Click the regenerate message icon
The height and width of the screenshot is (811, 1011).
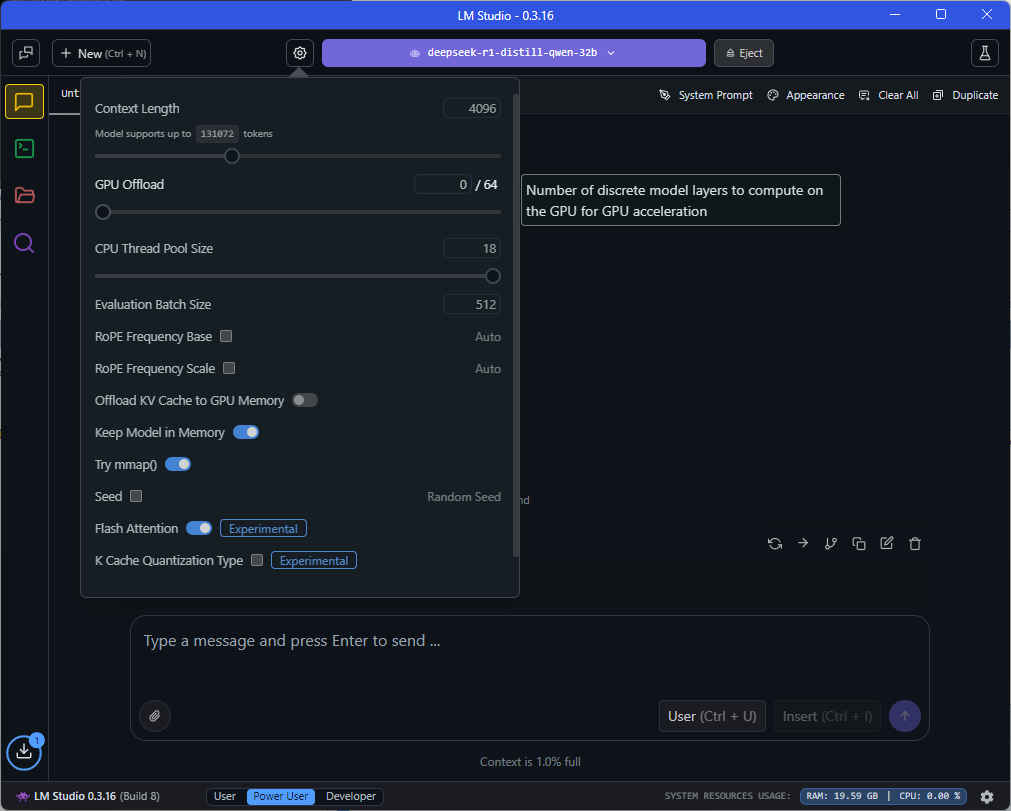(x=775, y=543)
